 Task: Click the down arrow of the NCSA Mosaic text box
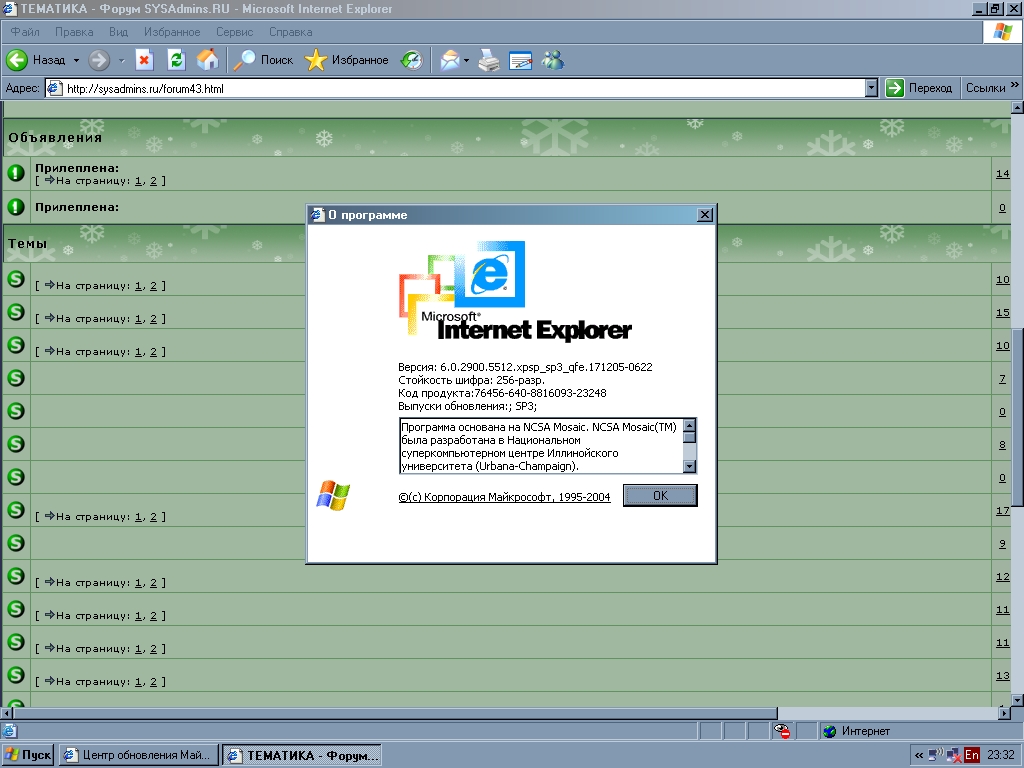pyautogui.click(x=689, y=466)
